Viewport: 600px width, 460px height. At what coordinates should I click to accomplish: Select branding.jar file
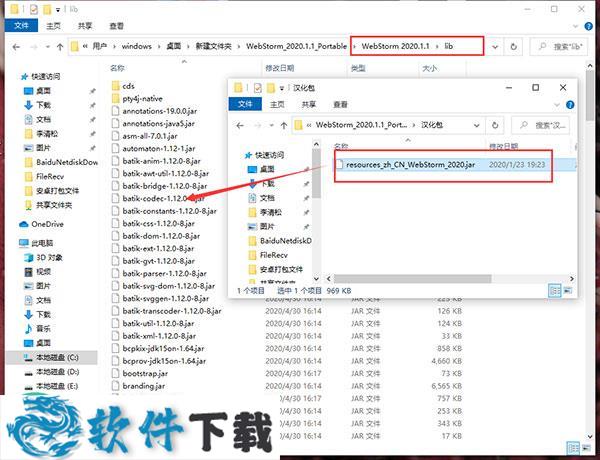pos(143,386)
